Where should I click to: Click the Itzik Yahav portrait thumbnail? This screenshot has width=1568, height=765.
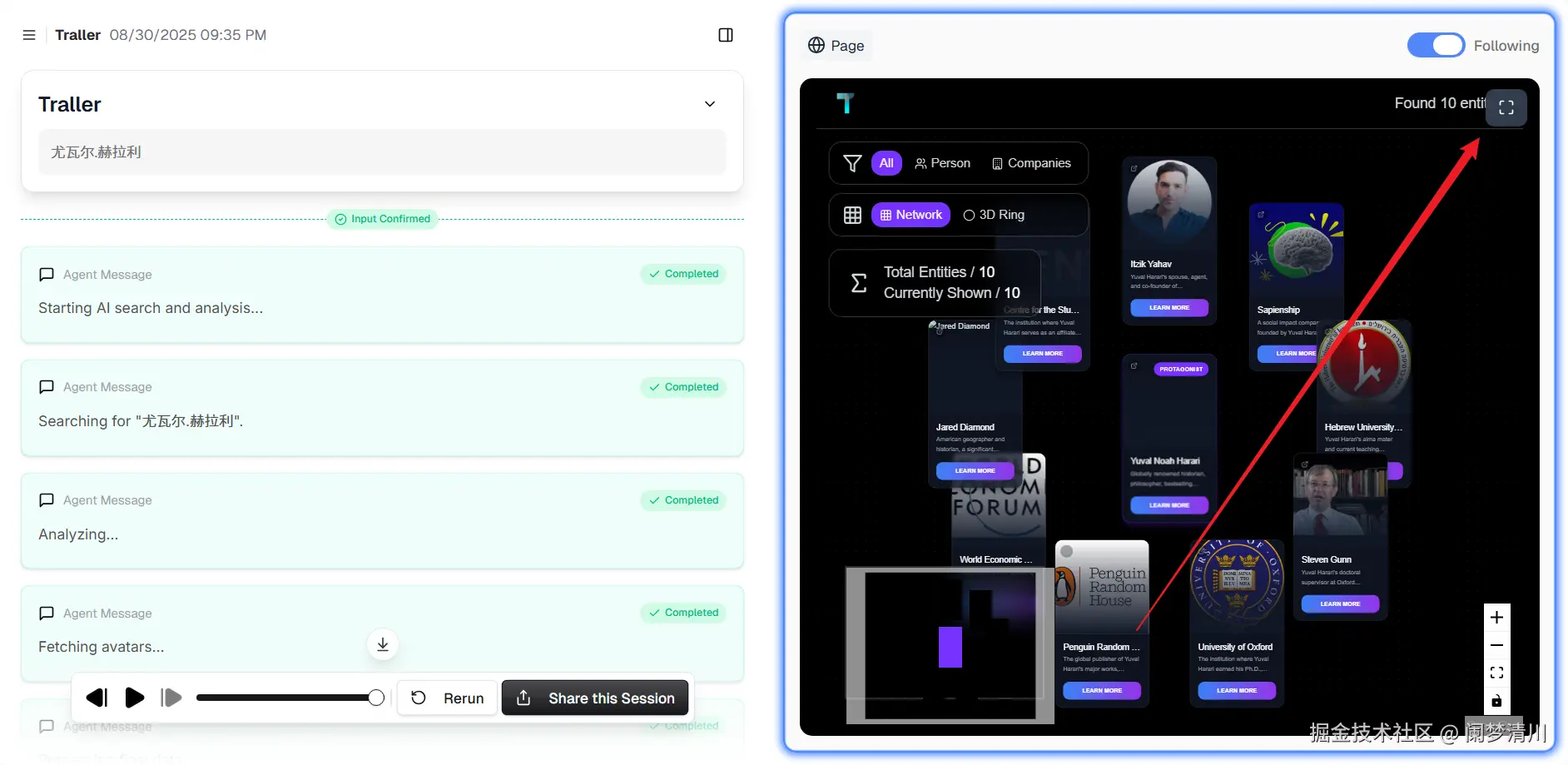pyautogui.click(x=1169, y=202)
